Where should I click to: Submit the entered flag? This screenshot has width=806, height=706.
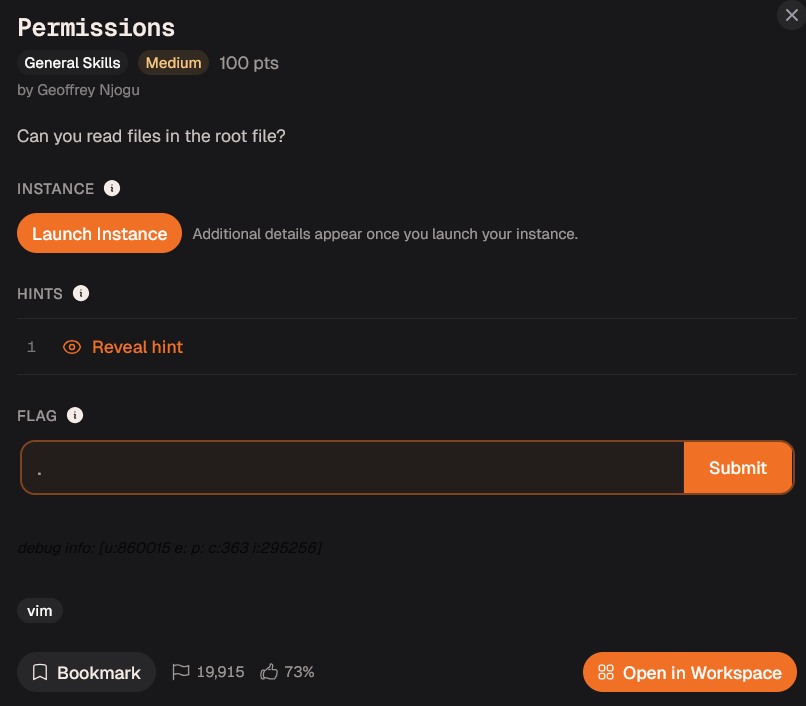click(738, 467)
